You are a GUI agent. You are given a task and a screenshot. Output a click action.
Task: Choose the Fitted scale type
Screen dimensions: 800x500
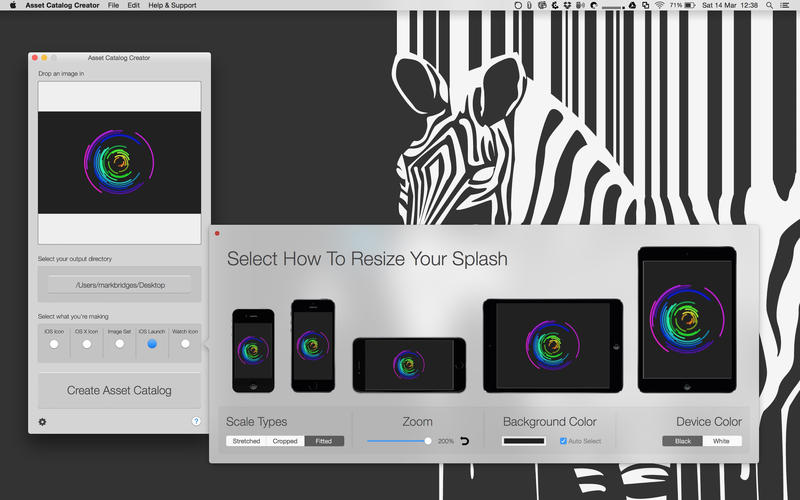tap(324, 441)
